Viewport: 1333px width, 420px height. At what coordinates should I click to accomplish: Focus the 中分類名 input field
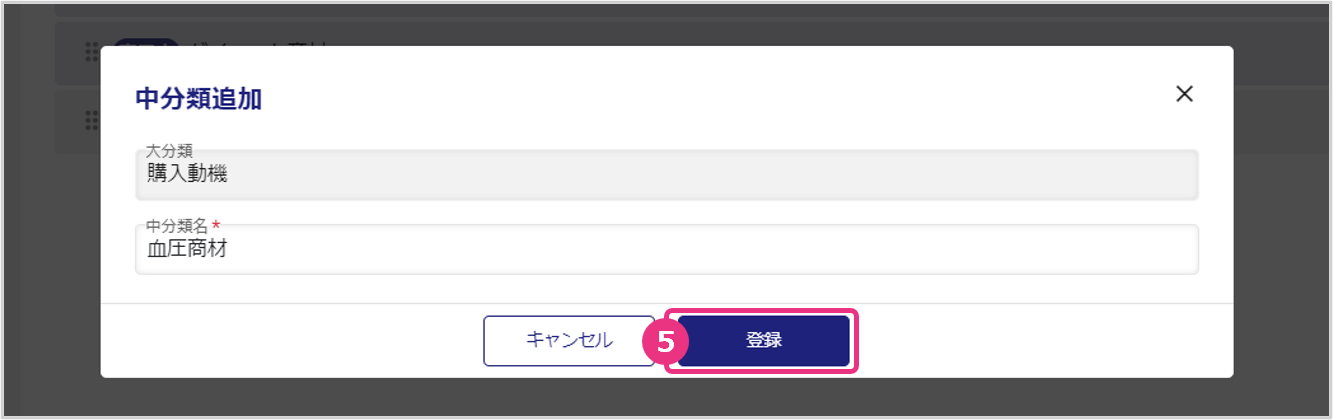point(666,250)
